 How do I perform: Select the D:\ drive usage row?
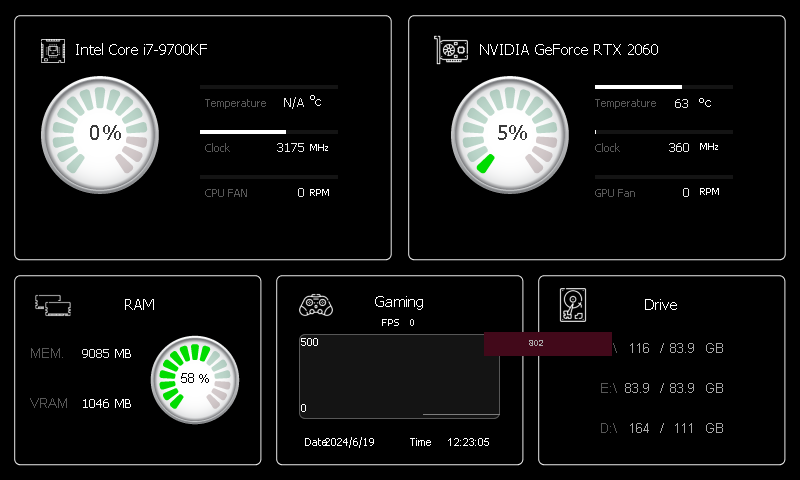point(661,428)
